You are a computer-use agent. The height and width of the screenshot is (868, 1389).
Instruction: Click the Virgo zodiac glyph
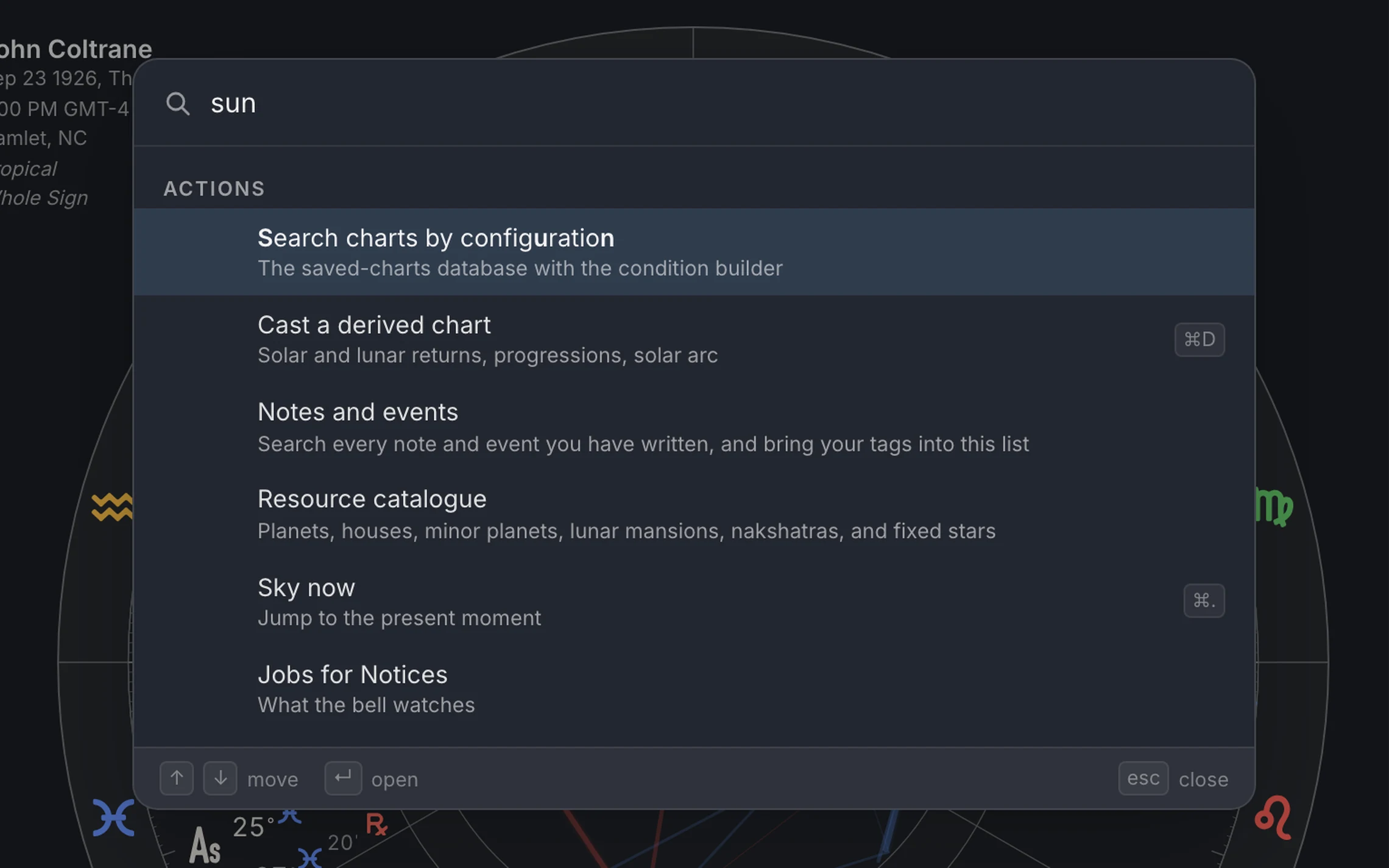pos(1274,507)
